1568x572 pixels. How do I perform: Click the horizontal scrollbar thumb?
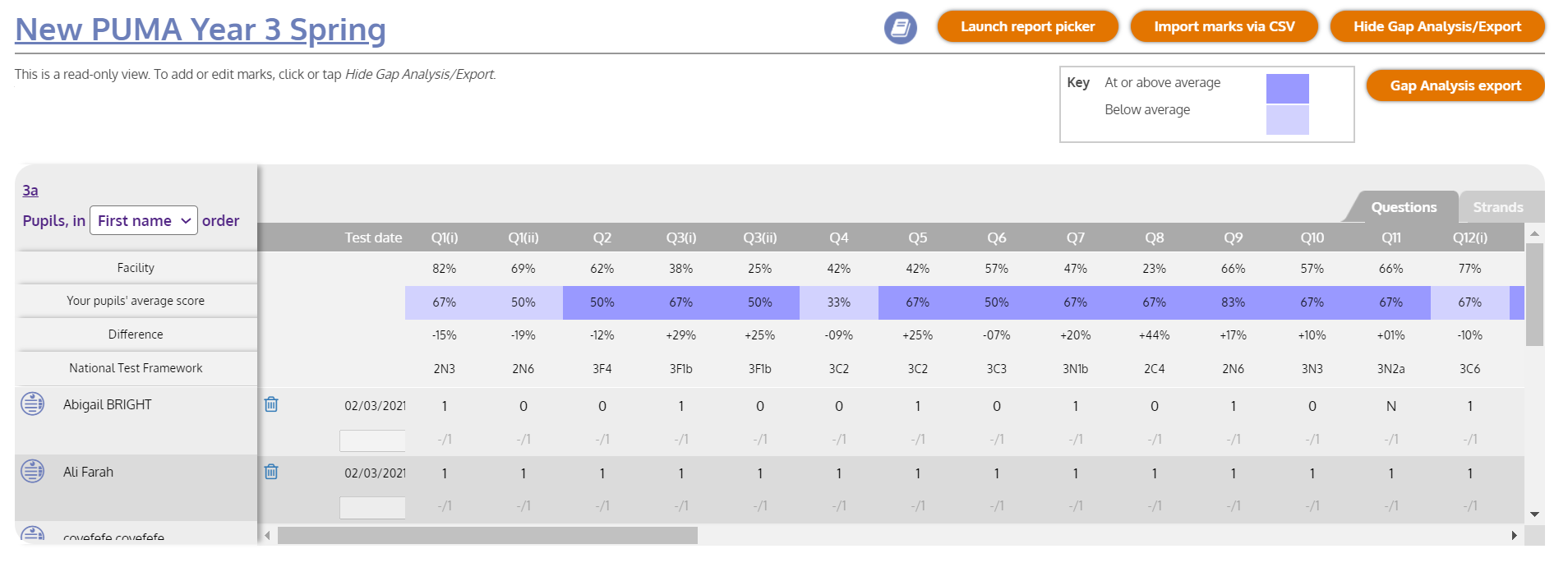pyautogui.click(x=487, y=536)
